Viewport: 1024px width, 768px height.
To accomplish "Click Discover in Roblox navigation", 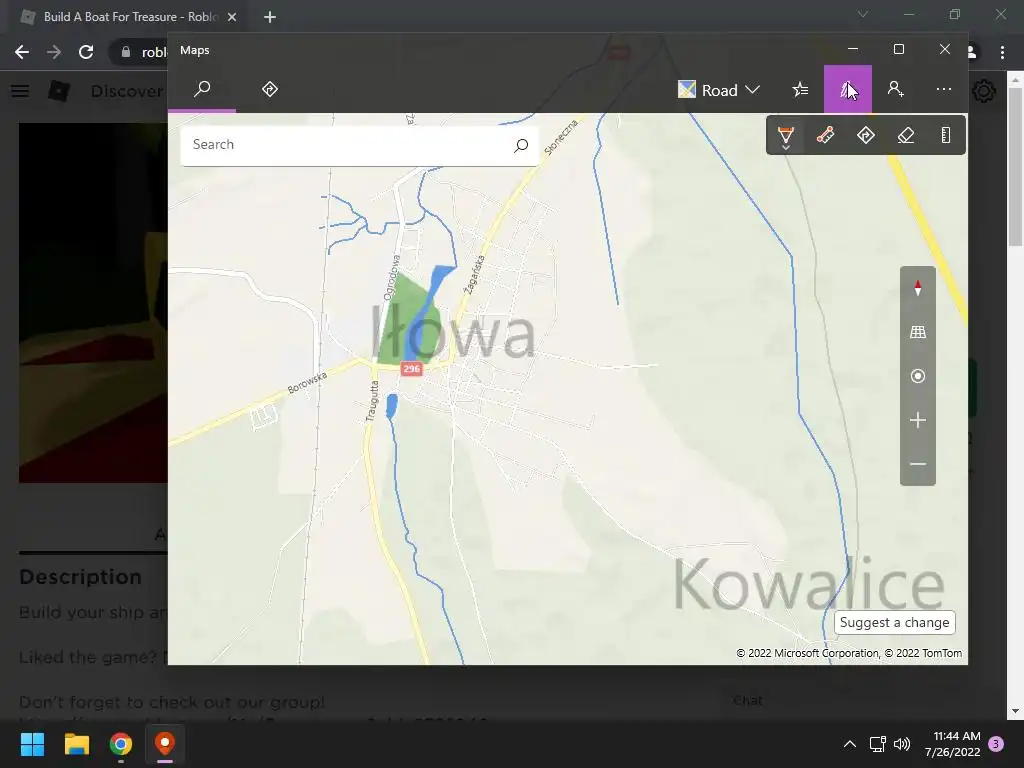I will tap(127, 91).
